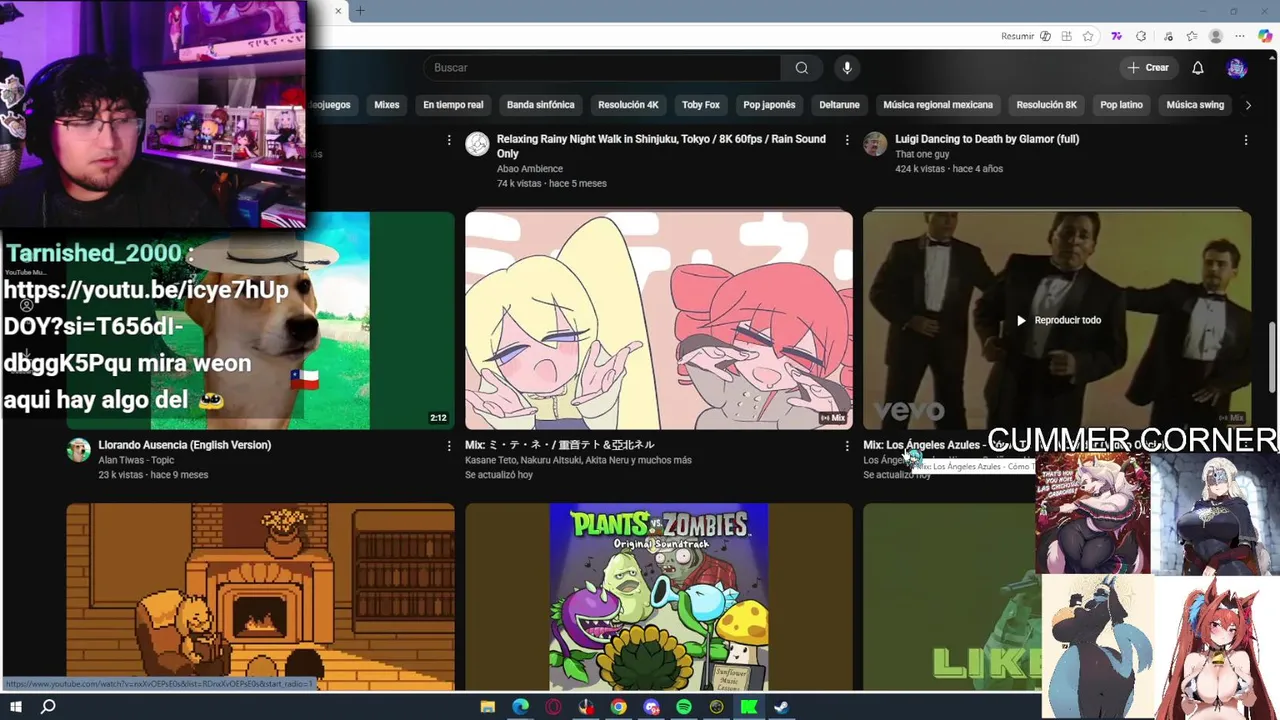Click the That one guy channel avatar
Screen dimensions: 1280x720
point(876,144)
